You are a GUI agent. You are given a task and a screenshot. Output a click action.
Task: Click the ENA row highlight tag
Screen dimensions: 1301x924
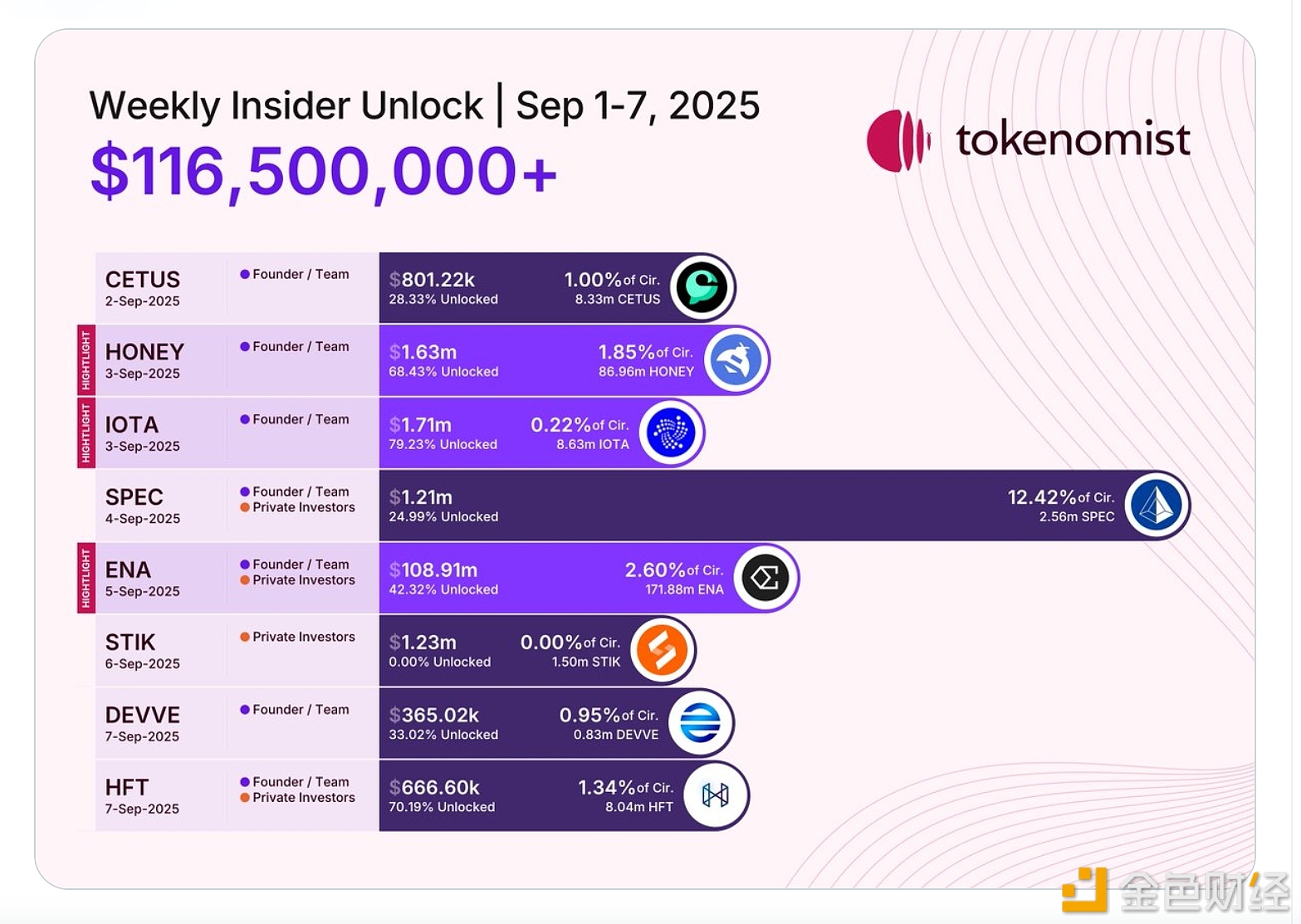(x=86, y=578)
